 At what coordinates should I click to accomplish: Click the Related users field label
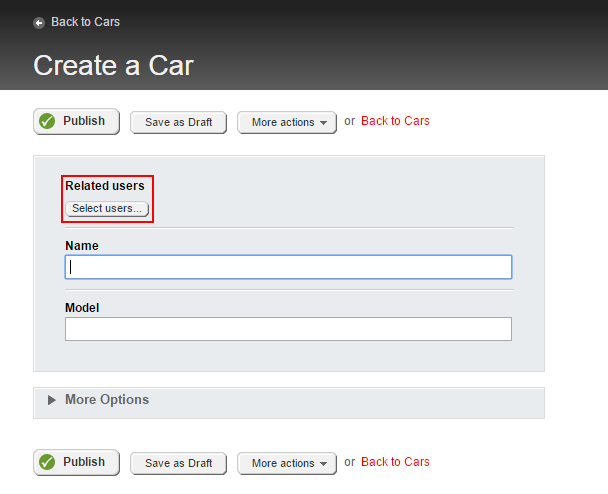(104, 186)
